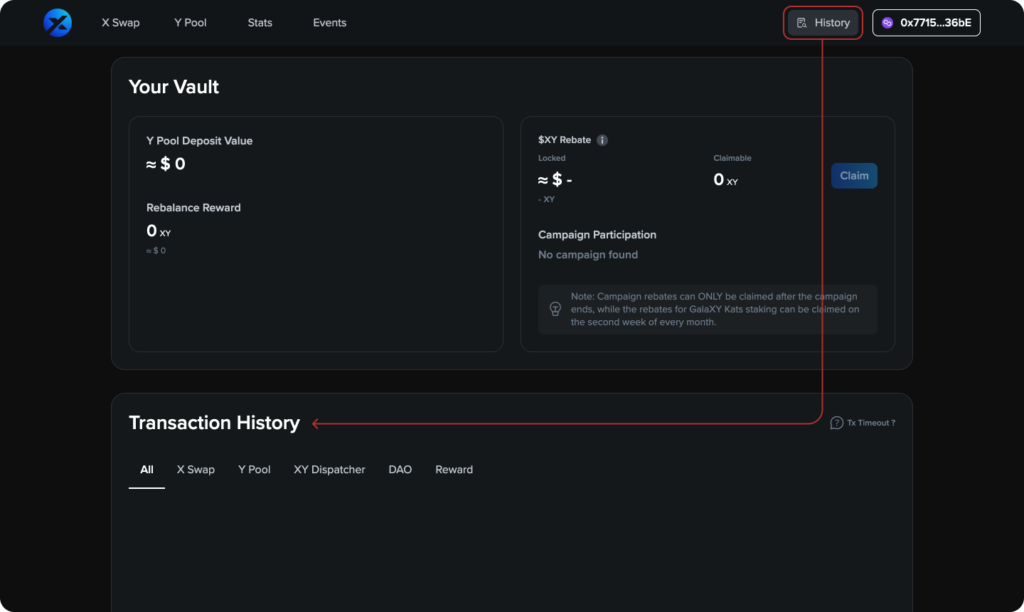Switch to the XY Dispatcher tab
This screenshot has height=612, width=1024.
[x=329, y=470]
